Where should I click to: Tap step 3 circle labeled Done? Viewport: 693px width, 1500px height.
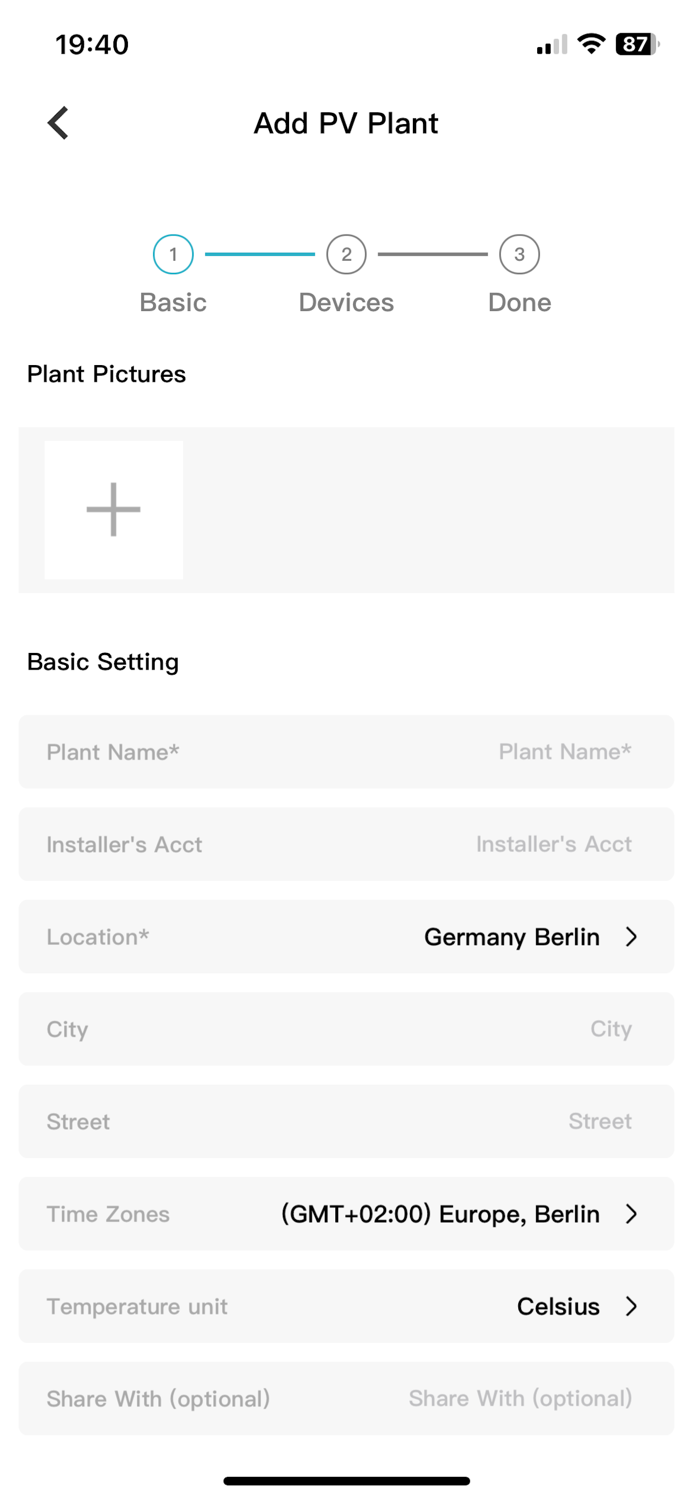point(519,254)
